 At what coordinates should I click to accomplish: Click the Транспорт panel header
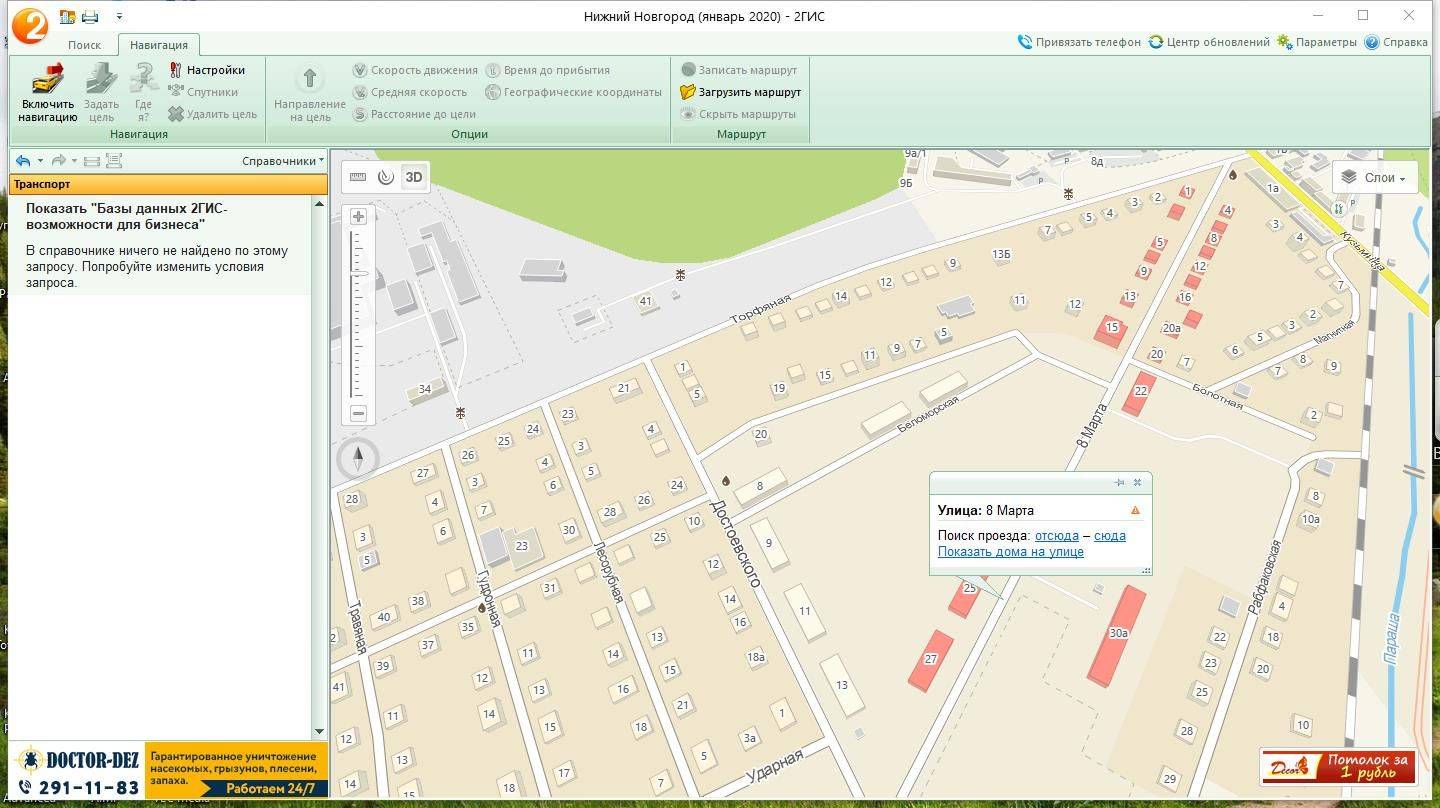168,184
